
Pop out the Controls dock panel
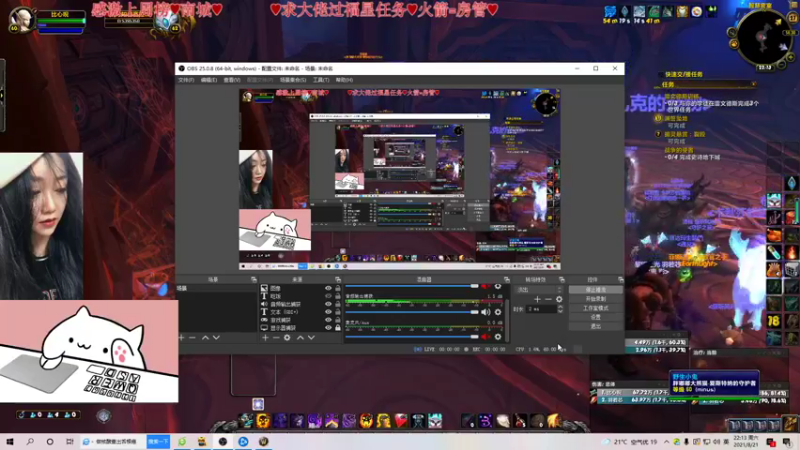pos(620,280)
